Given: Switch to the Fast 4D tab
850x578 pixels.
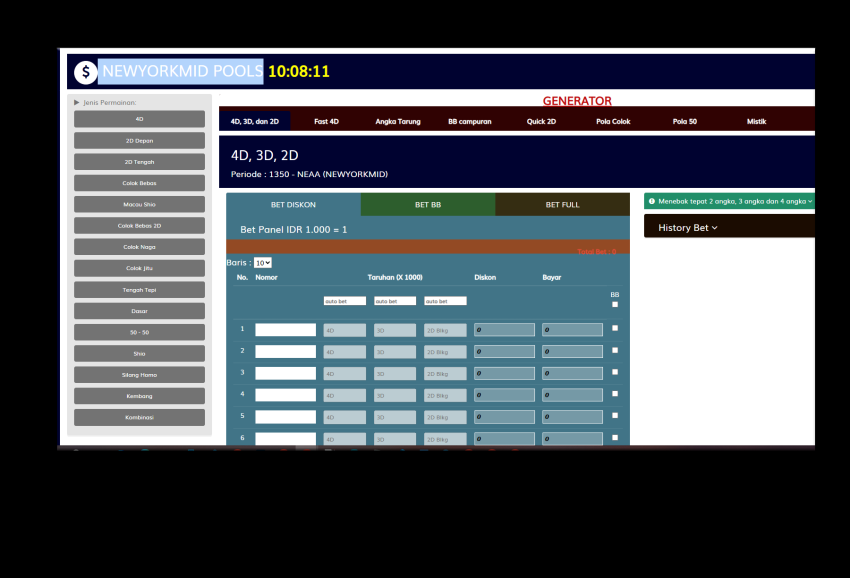Looking at the screenshot, I should pos(326,121).
